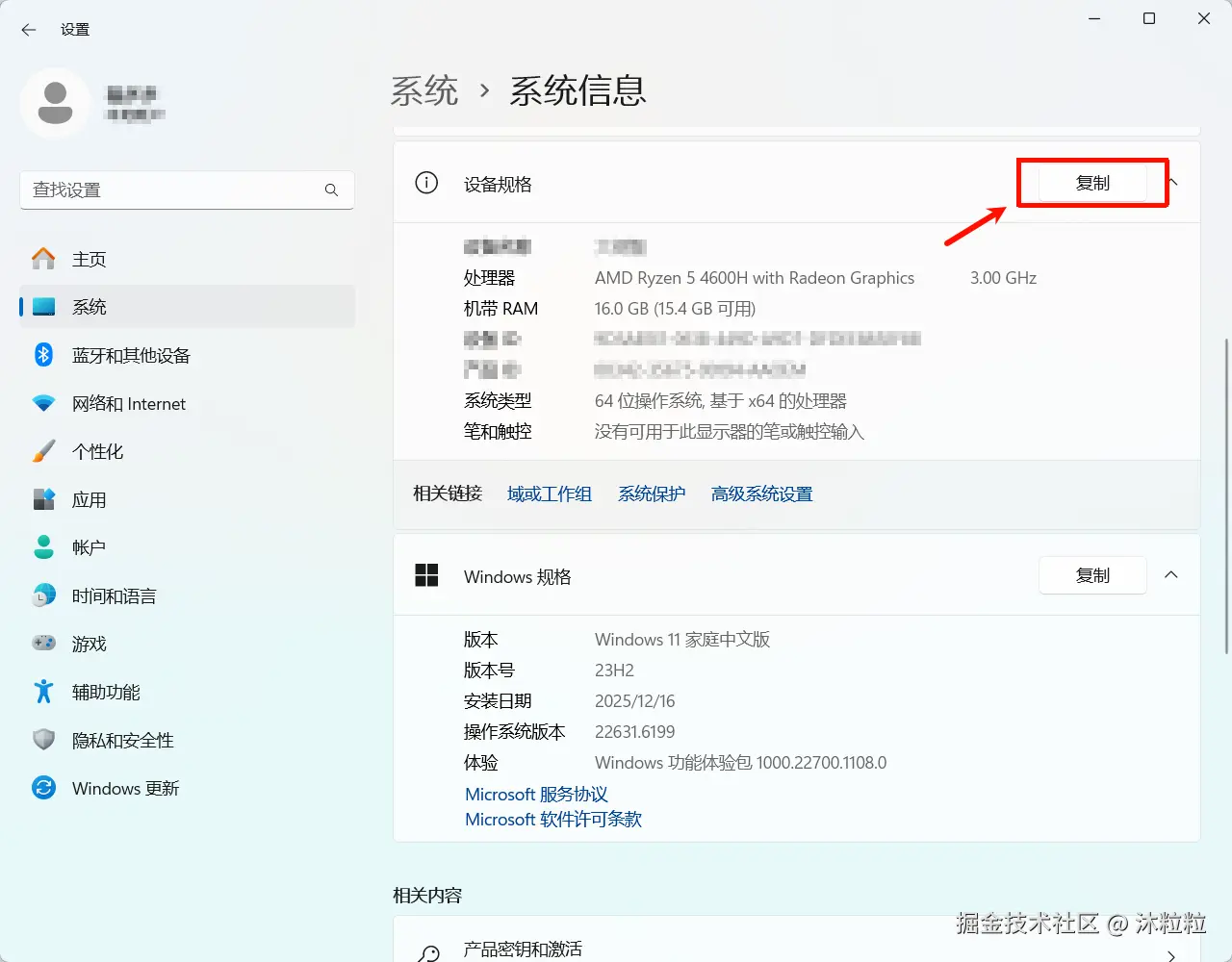Click the Bluetooth icon in sidebar

coord(43,355)
